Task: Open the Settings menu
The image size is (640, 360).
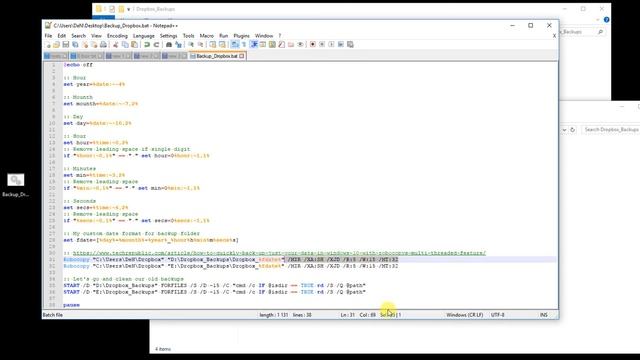Action: point(168,36)
